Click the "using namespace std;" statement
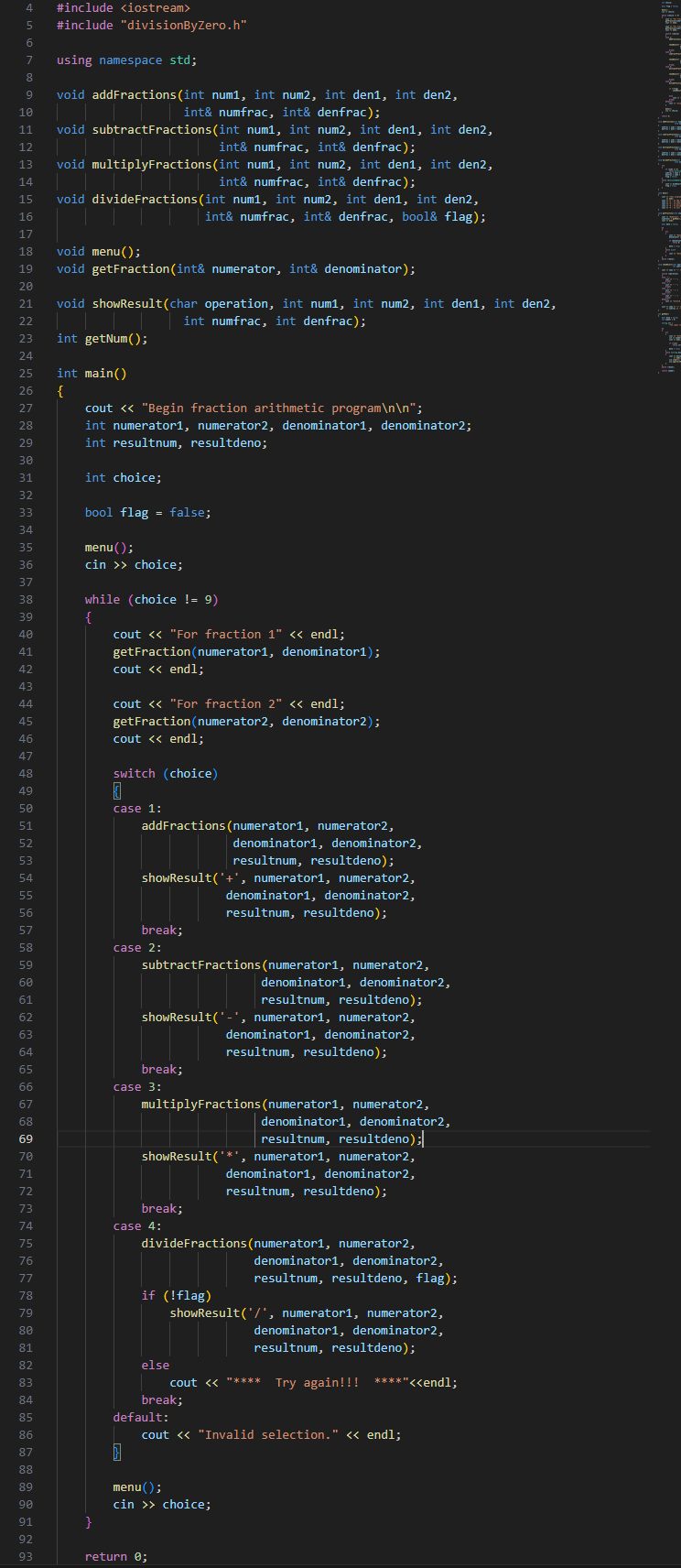This screenshot has width=681, height=1568. 126,60
